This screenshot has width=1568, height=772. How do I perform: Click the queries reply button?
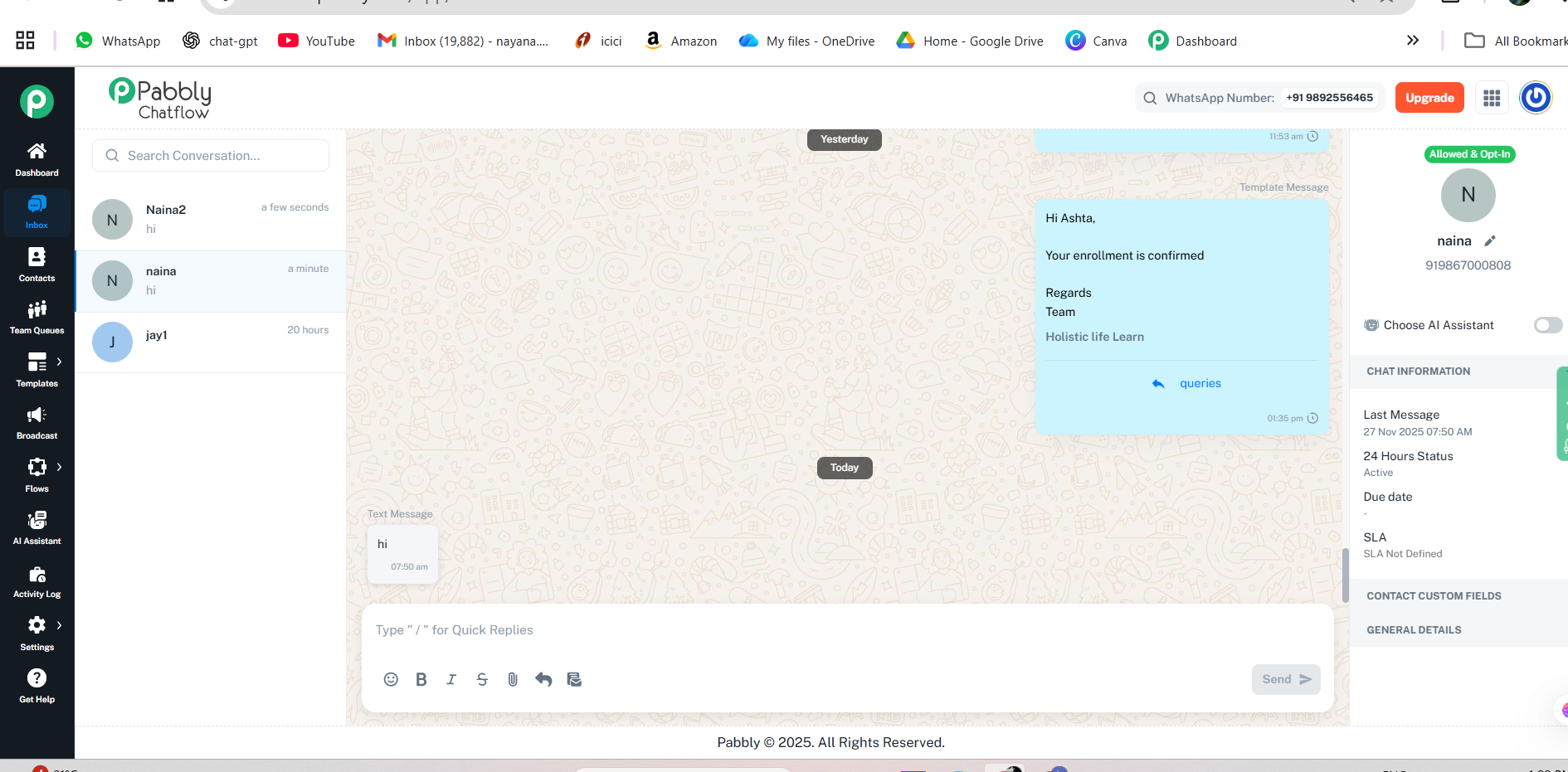point(1187,383)
